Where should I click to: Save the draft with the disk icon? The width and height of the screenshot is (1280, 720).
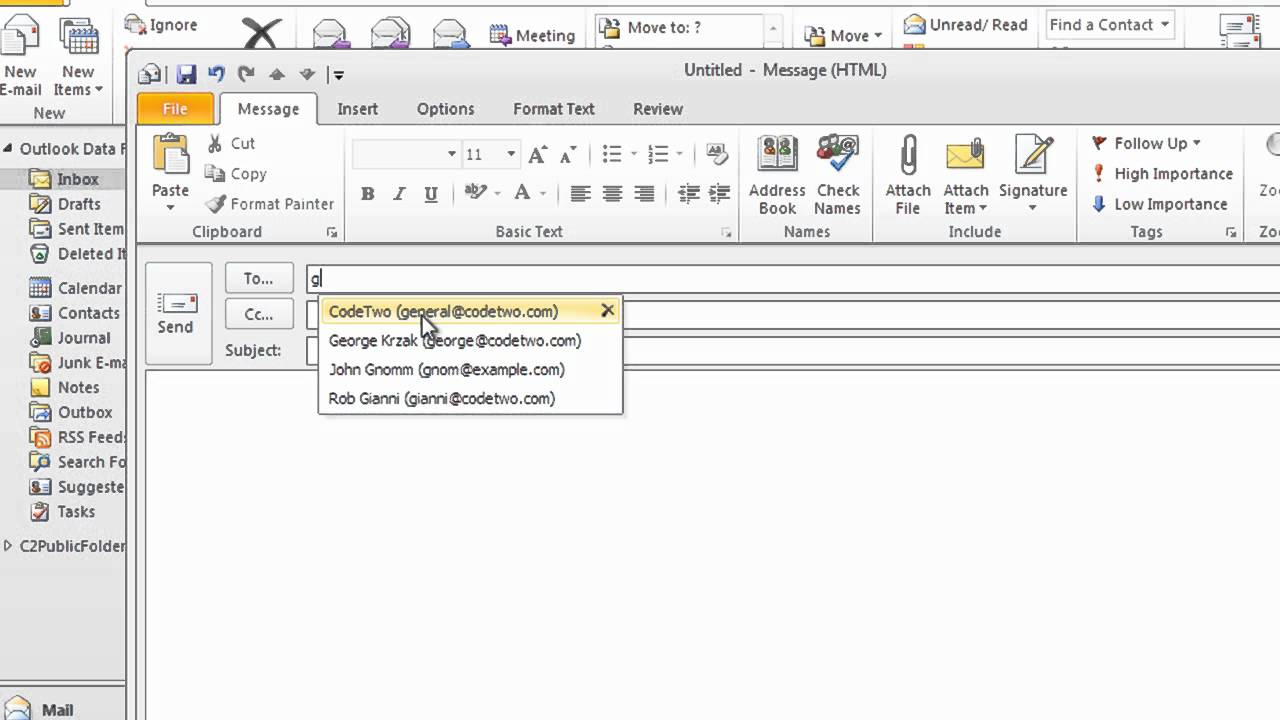tap(187, 71)
